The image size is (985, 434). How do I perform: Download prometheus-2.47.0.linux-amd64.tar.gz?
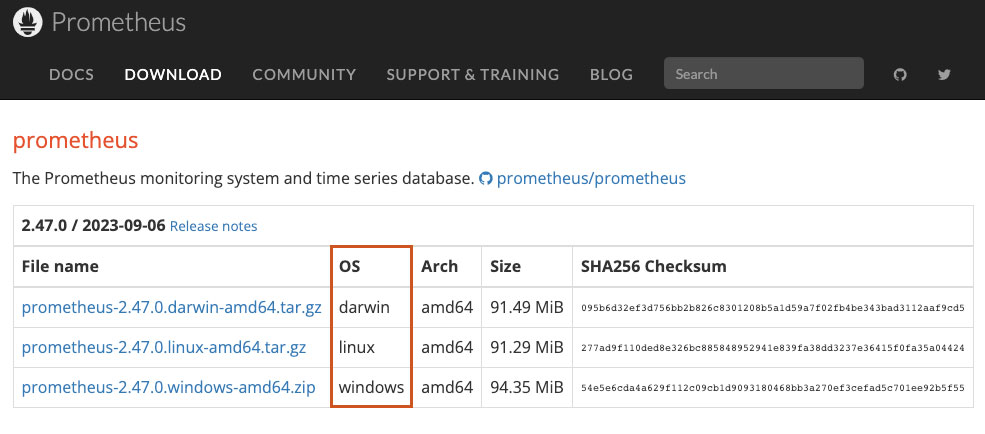164,347
